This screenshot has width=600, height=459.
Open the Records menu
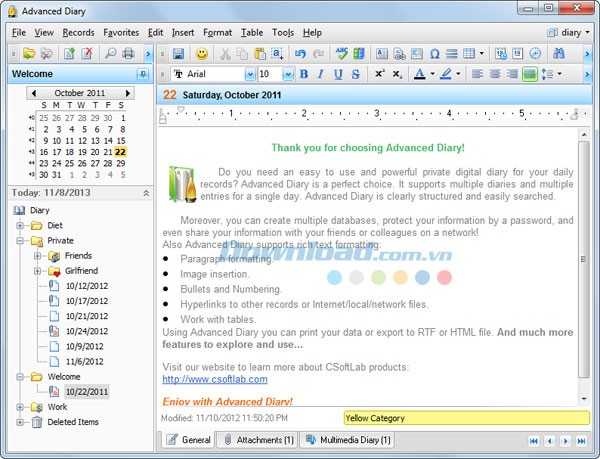(x=78, y=32)
